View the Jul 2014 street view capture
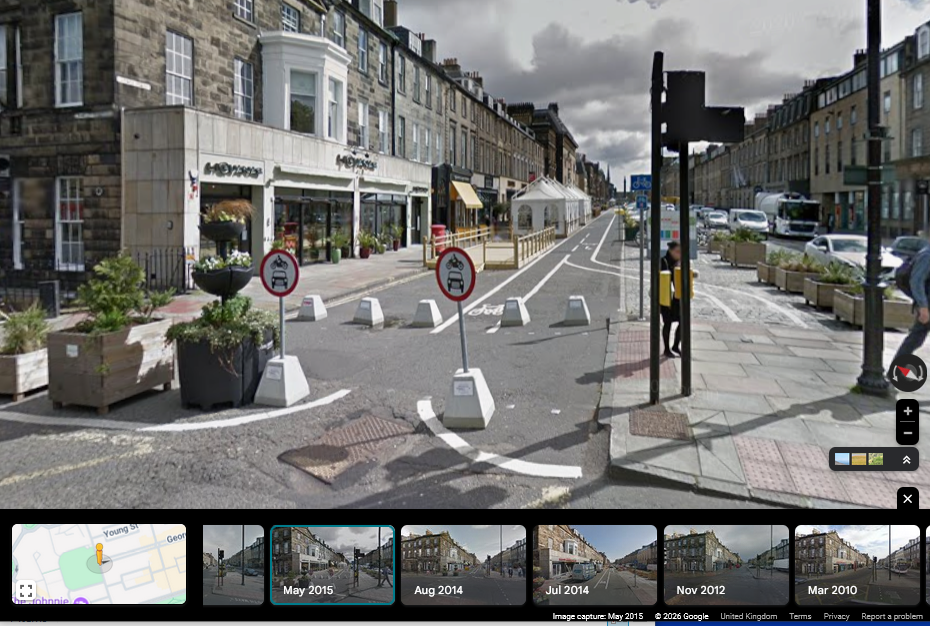The image size is (930, 626). pyautogui.click(x=594, y=565)
